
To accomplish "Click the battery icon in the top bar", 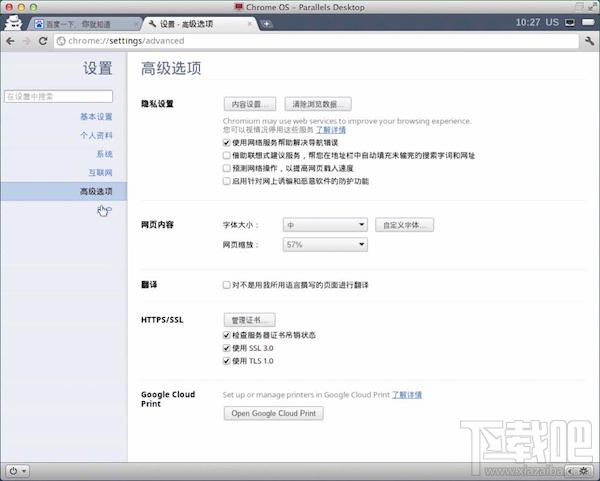I will (x=588, y=22).
